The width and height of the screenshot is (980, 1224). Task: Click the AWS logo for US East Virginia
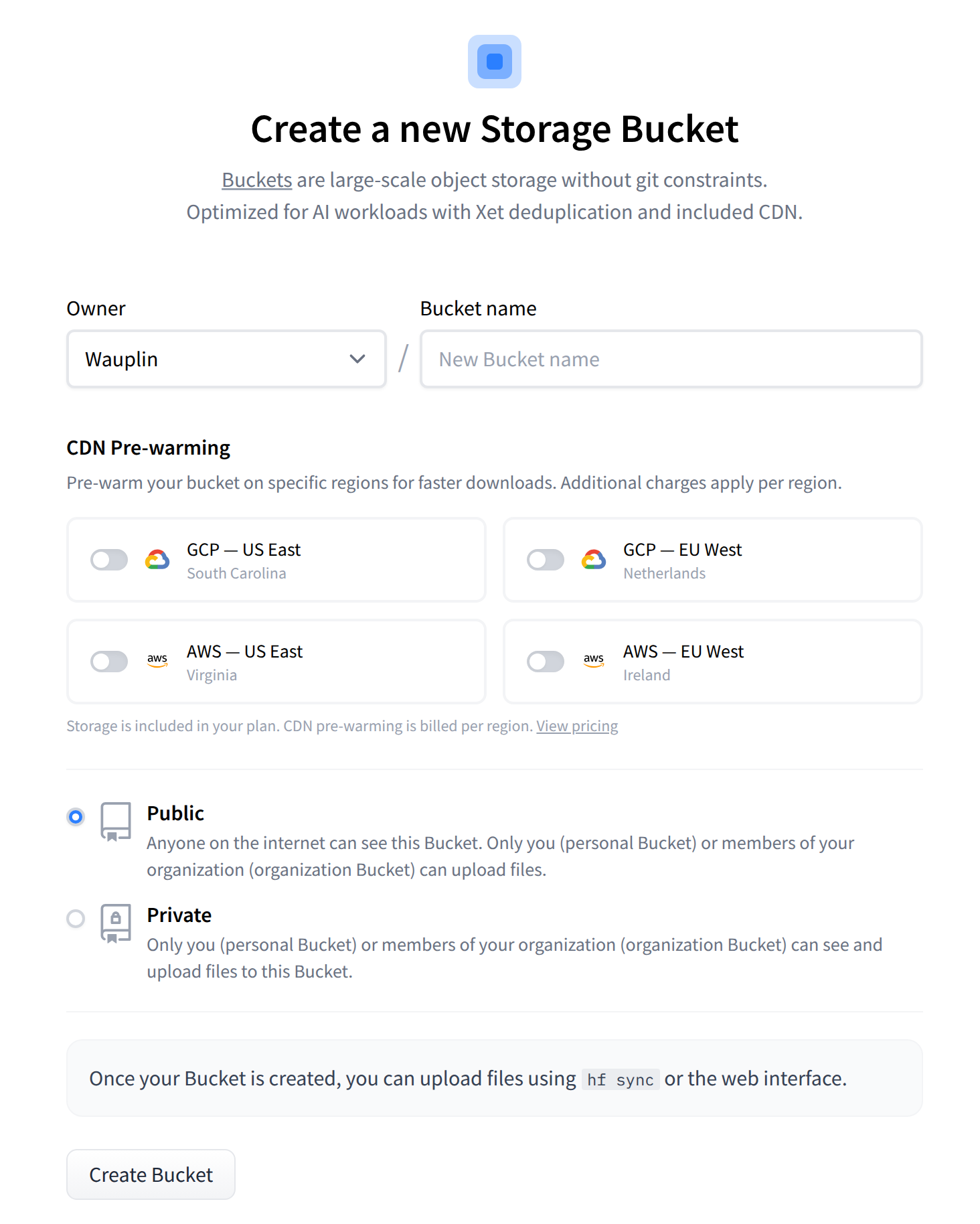pyautogui.click(x=157, y=661)
